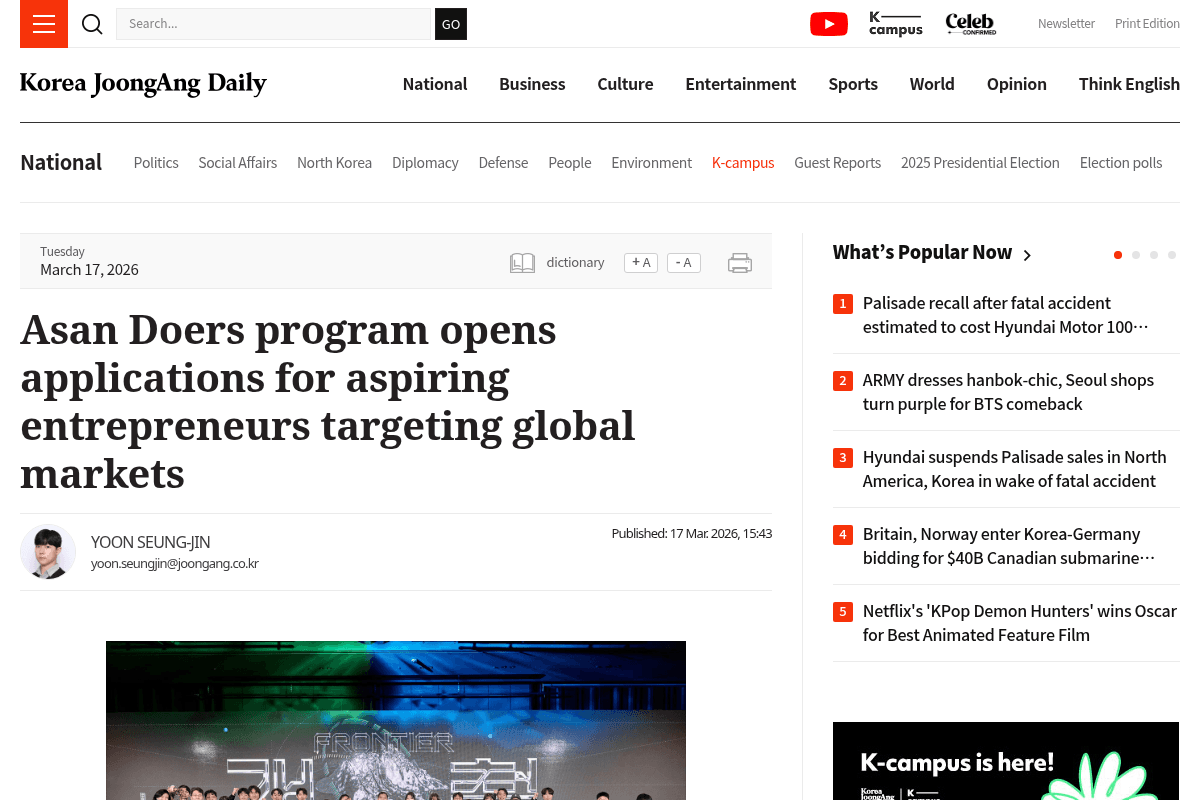Select the World menu item

(x=931, y=84)
